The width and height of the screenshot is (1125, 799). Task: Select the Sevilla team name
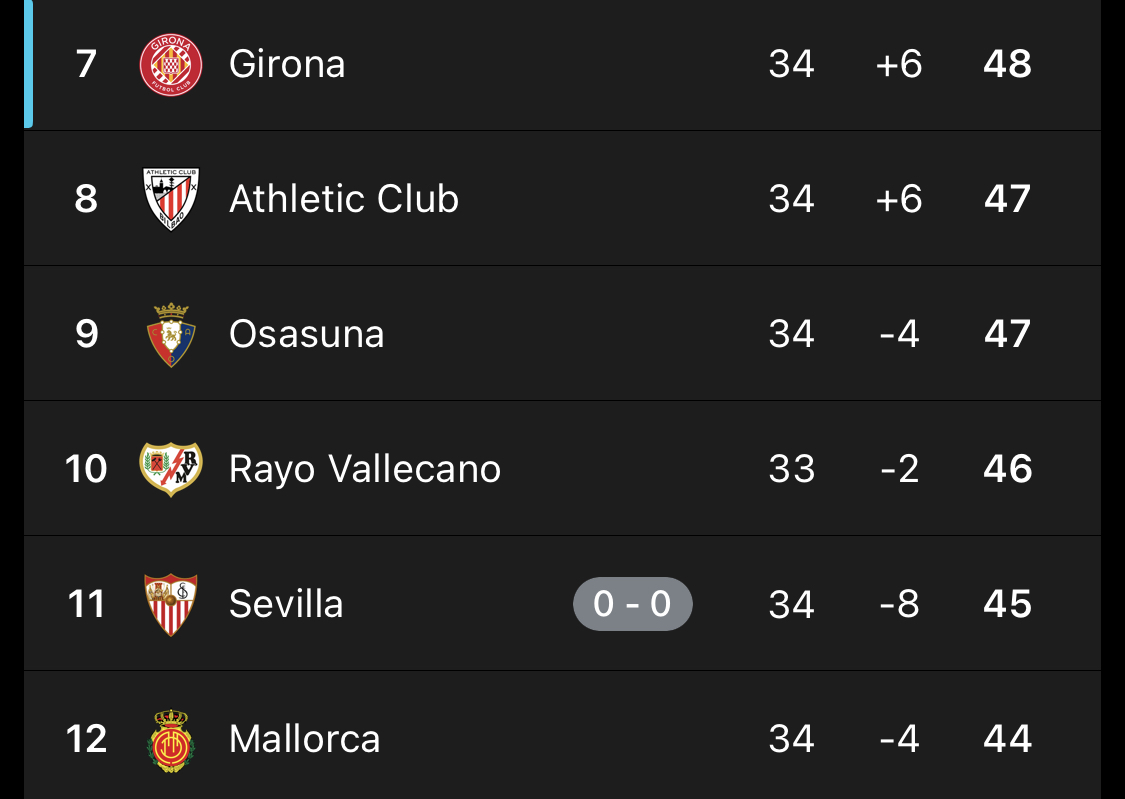point(286,604)
